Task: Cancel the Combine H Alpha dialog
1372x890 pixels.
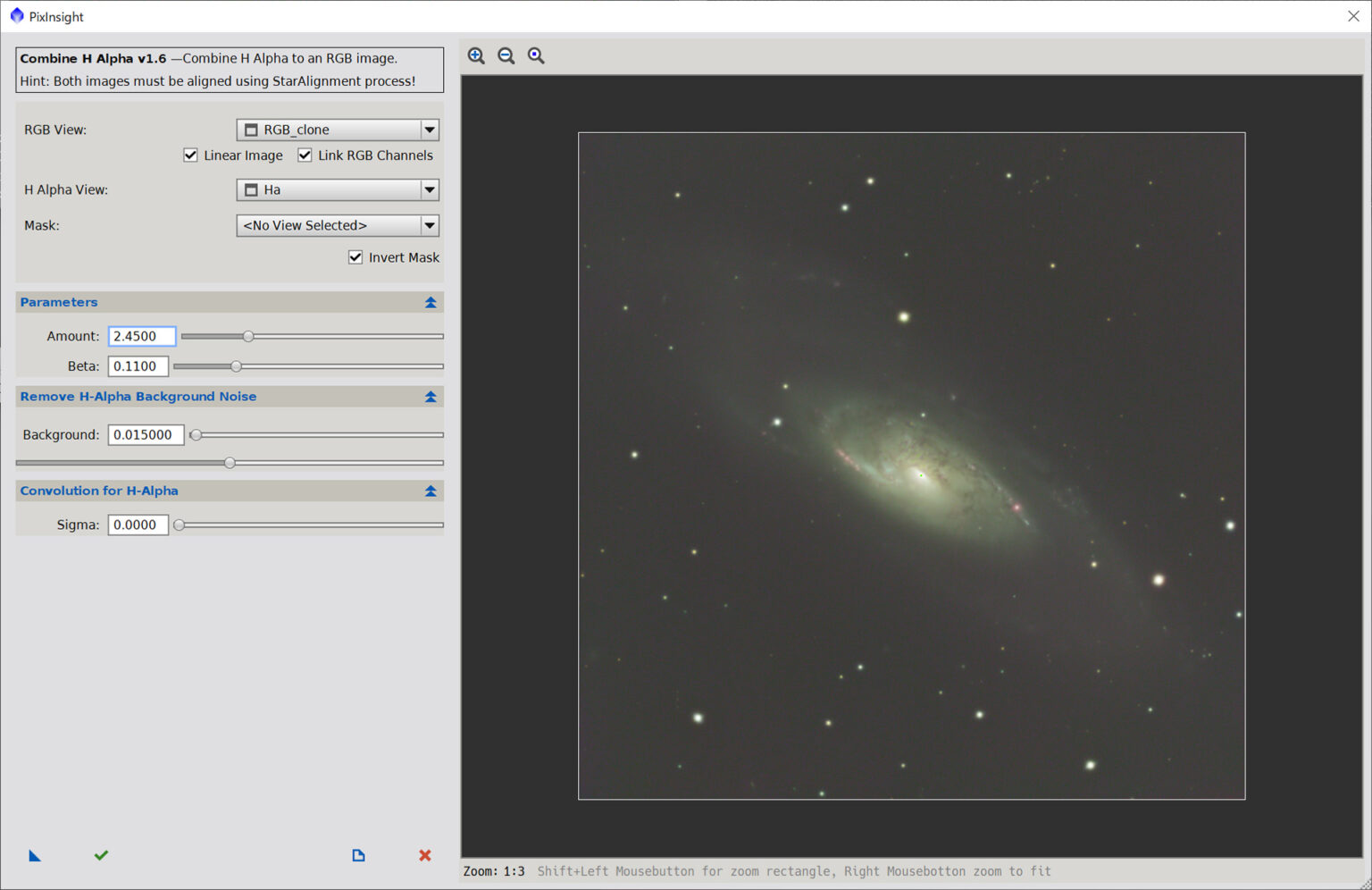Action: [424, 855]
